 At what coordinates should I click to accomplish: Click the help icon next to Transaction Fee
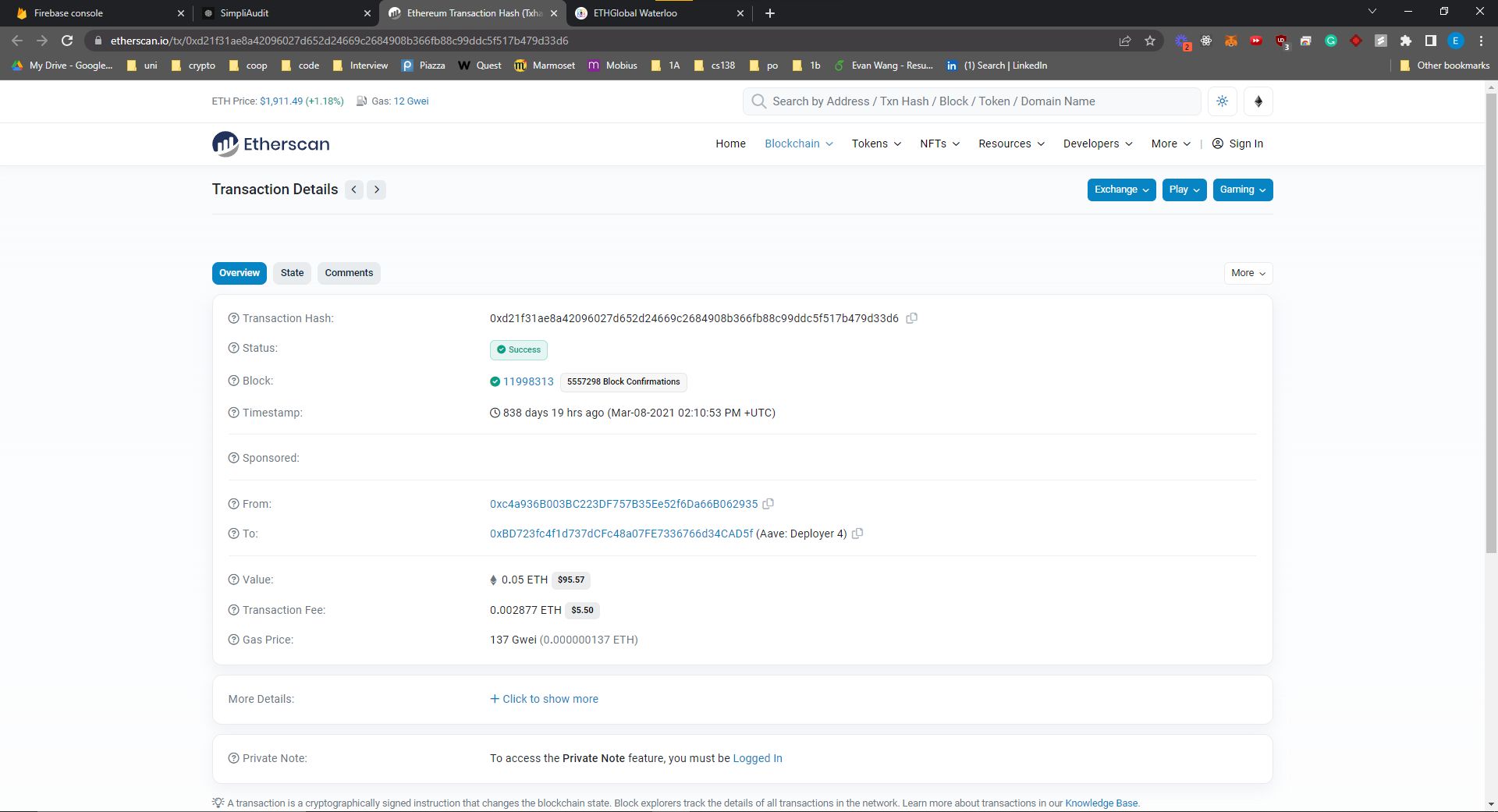click(x=233, y=610)
